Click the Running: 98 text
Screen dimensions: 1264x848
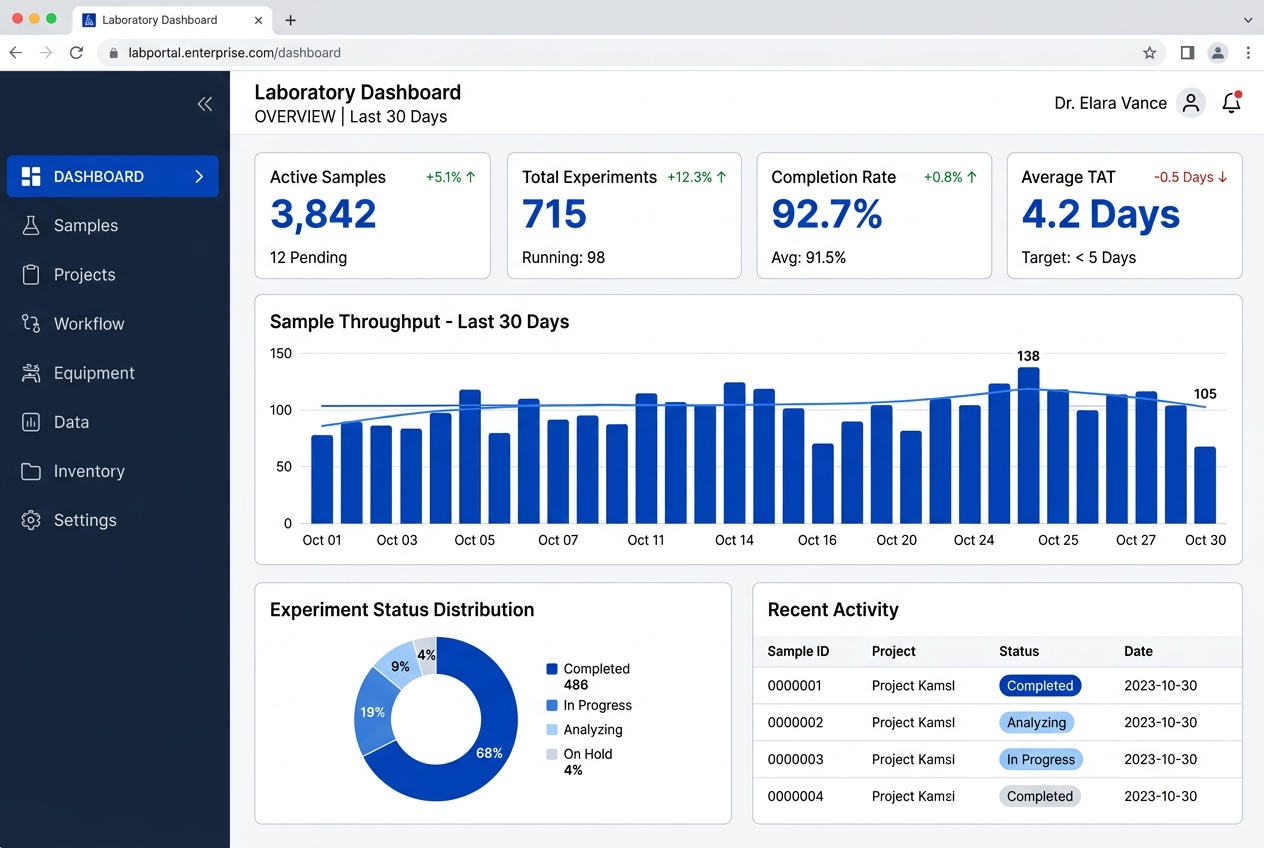click(563, 258)
